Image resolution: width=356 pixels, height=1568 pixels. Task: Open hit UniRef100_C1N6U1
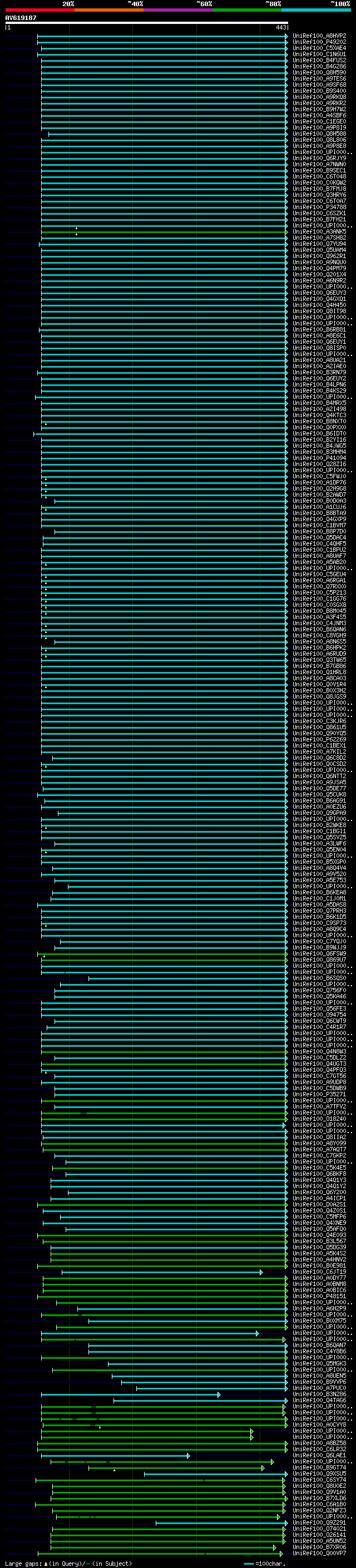[x=319, y=54]
